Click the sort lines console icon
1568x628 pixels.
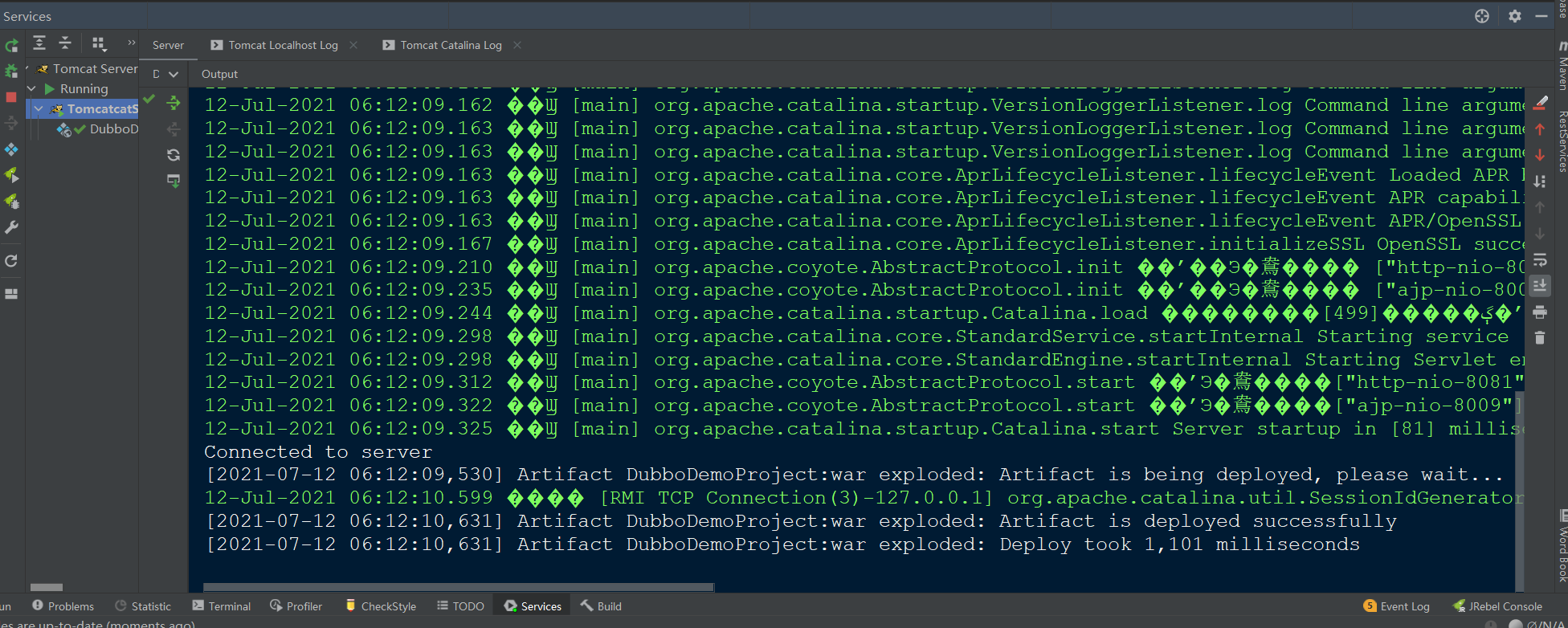(1540, 181)
